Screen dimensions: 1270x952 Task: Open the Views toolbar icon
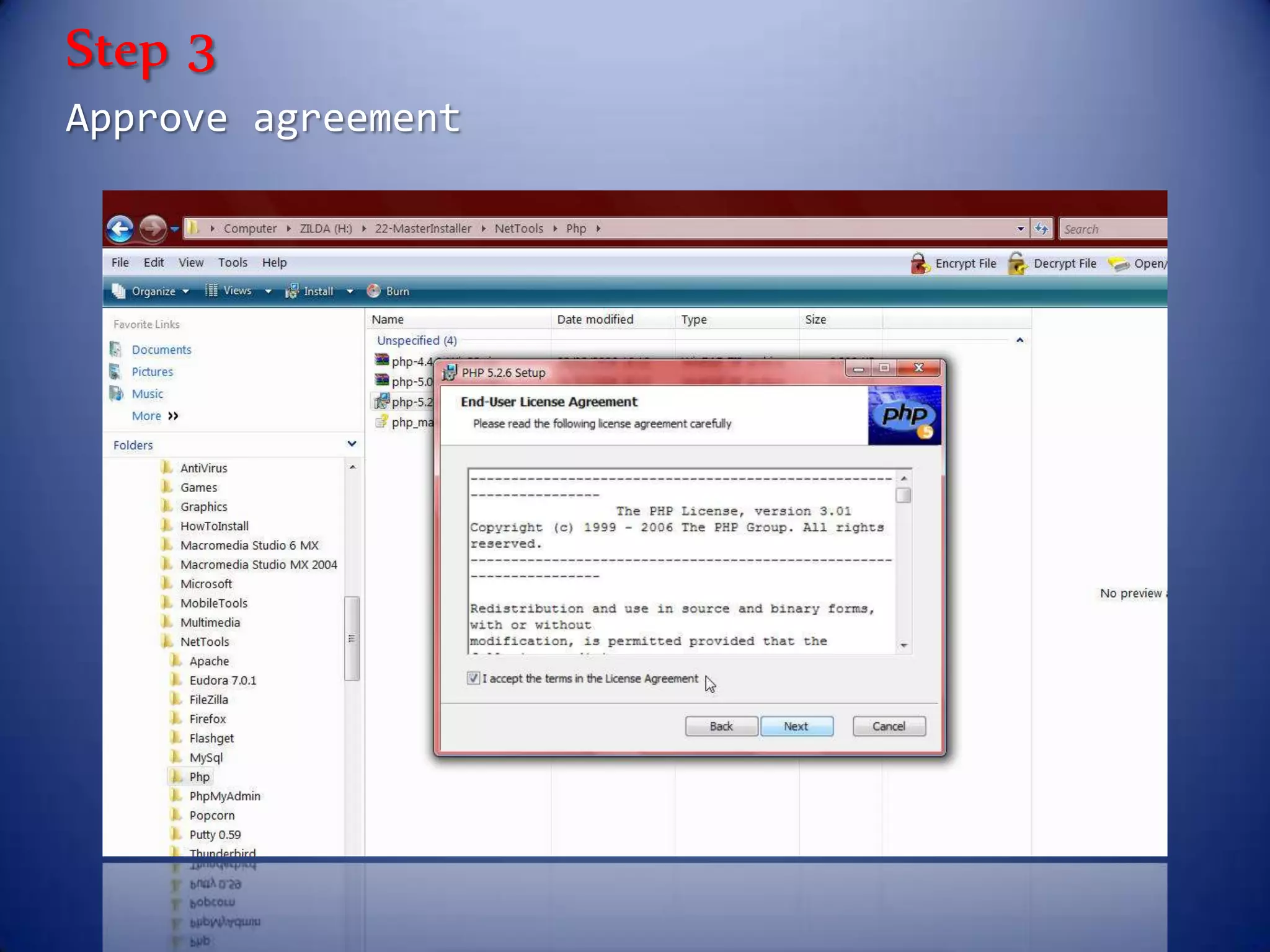pos(211,290)
